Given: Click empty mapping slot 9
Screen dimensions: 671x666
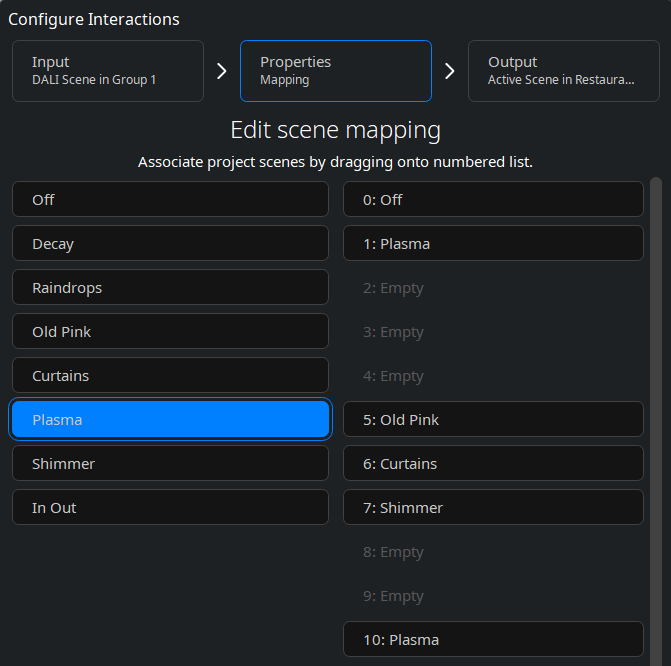Looking at the screenshot, I should [493, 596].
